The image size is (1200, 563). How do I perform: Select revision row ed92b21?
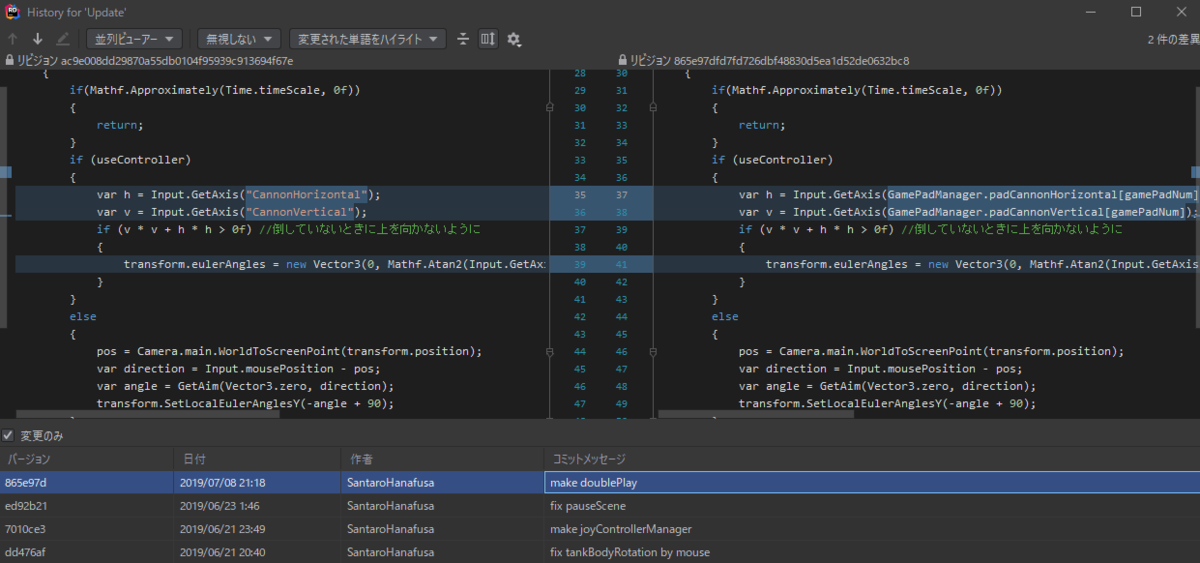(600, 506)
